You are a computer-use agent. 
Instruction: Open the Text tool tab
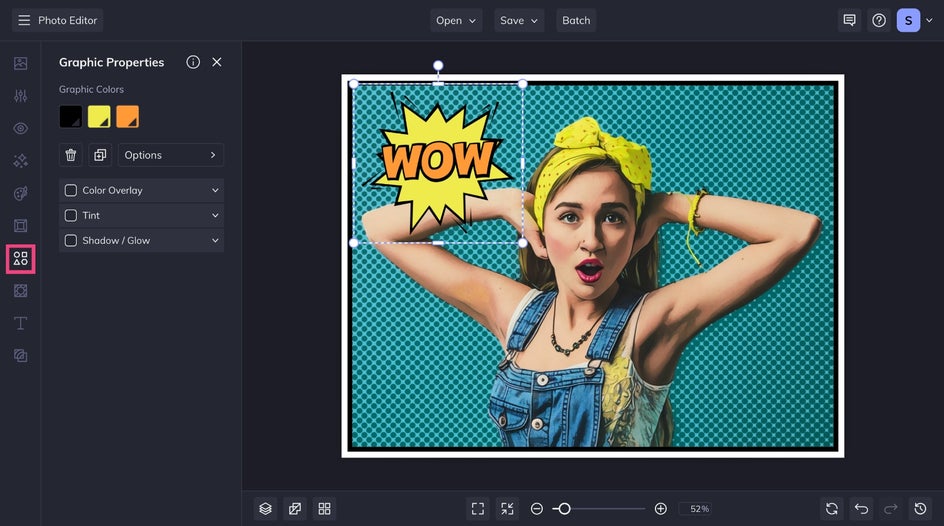[x=20, y=323]
